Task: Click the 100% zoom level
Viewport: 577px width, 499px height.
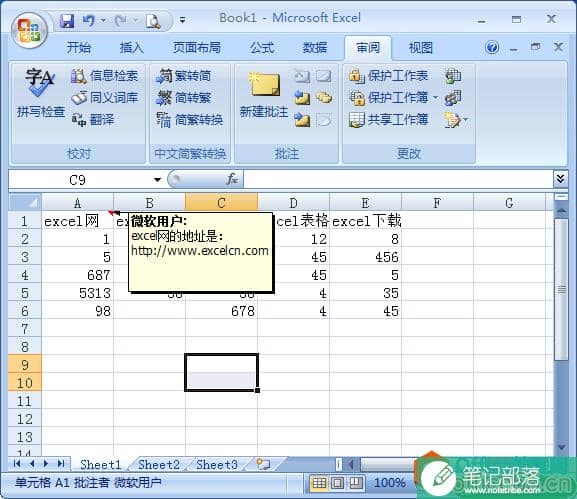Action: coord(389,482)
